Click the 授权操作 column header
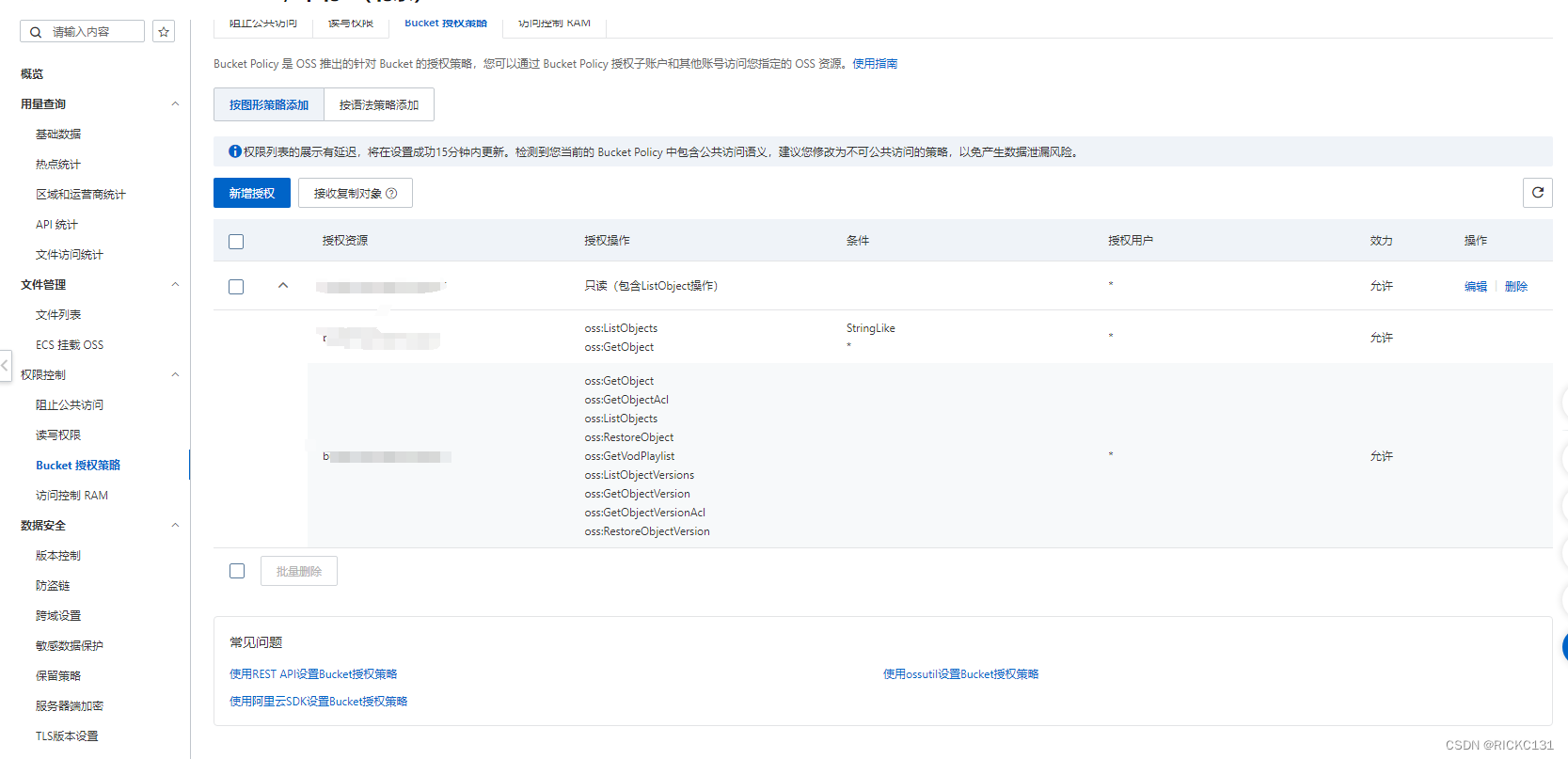This screenshot has width=1568, height=759. [607, 241]
